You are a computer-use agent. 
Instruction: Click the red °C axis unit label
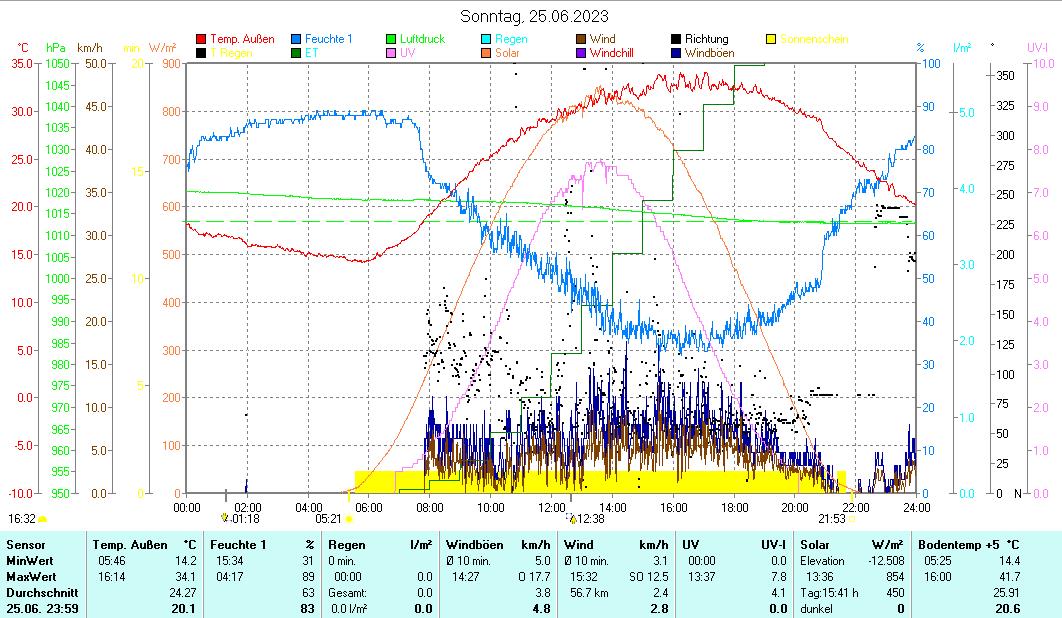pyautogui.click(x=23, y=47)
